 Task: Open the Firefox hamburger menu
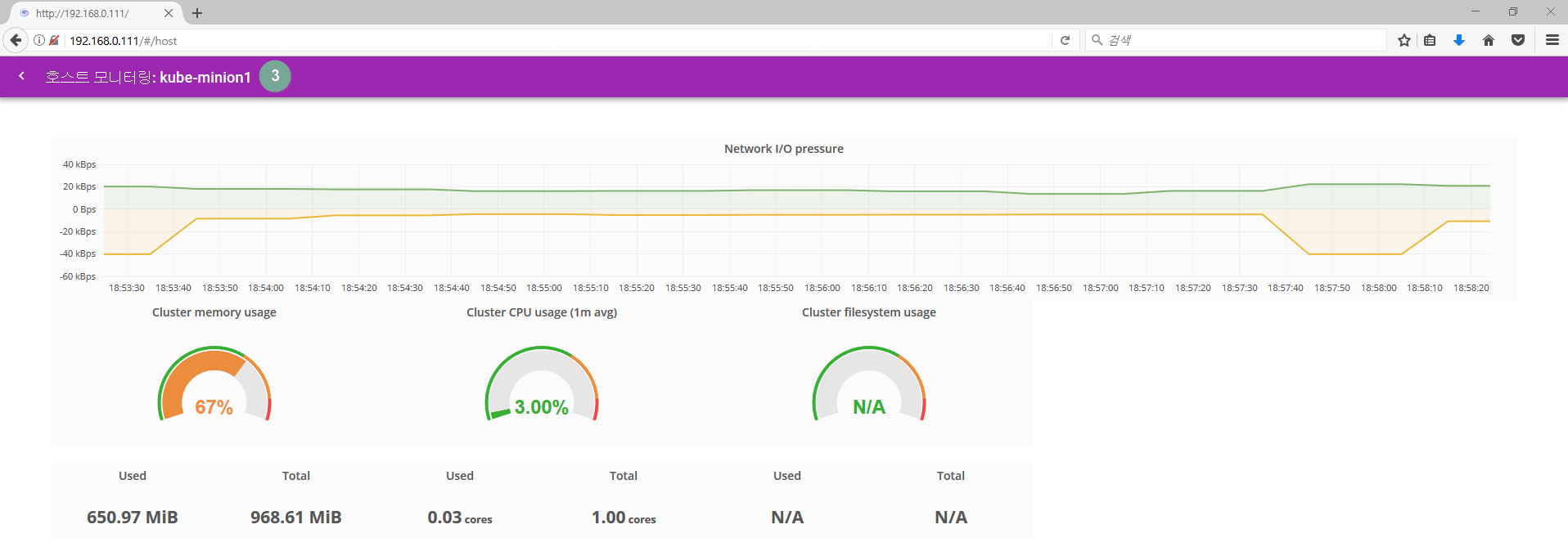[x=1552, y=40]
